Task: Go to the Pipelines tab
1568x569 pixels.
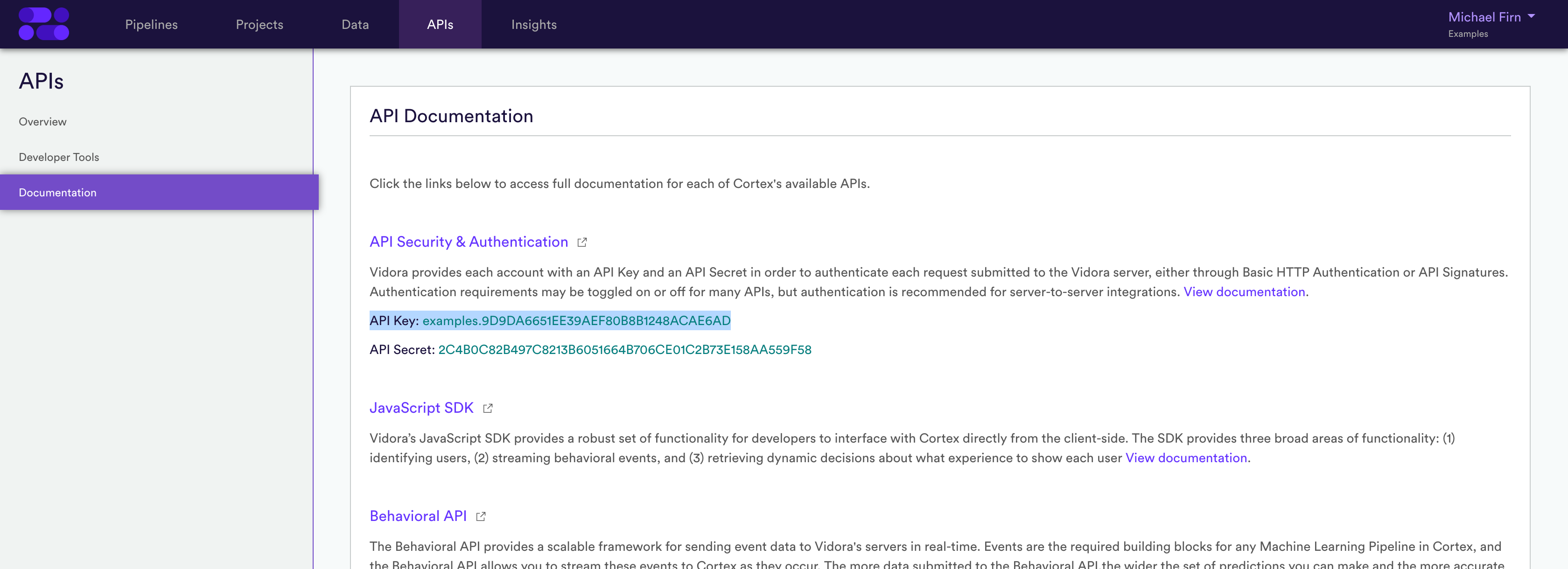Action: coord(152,24)
